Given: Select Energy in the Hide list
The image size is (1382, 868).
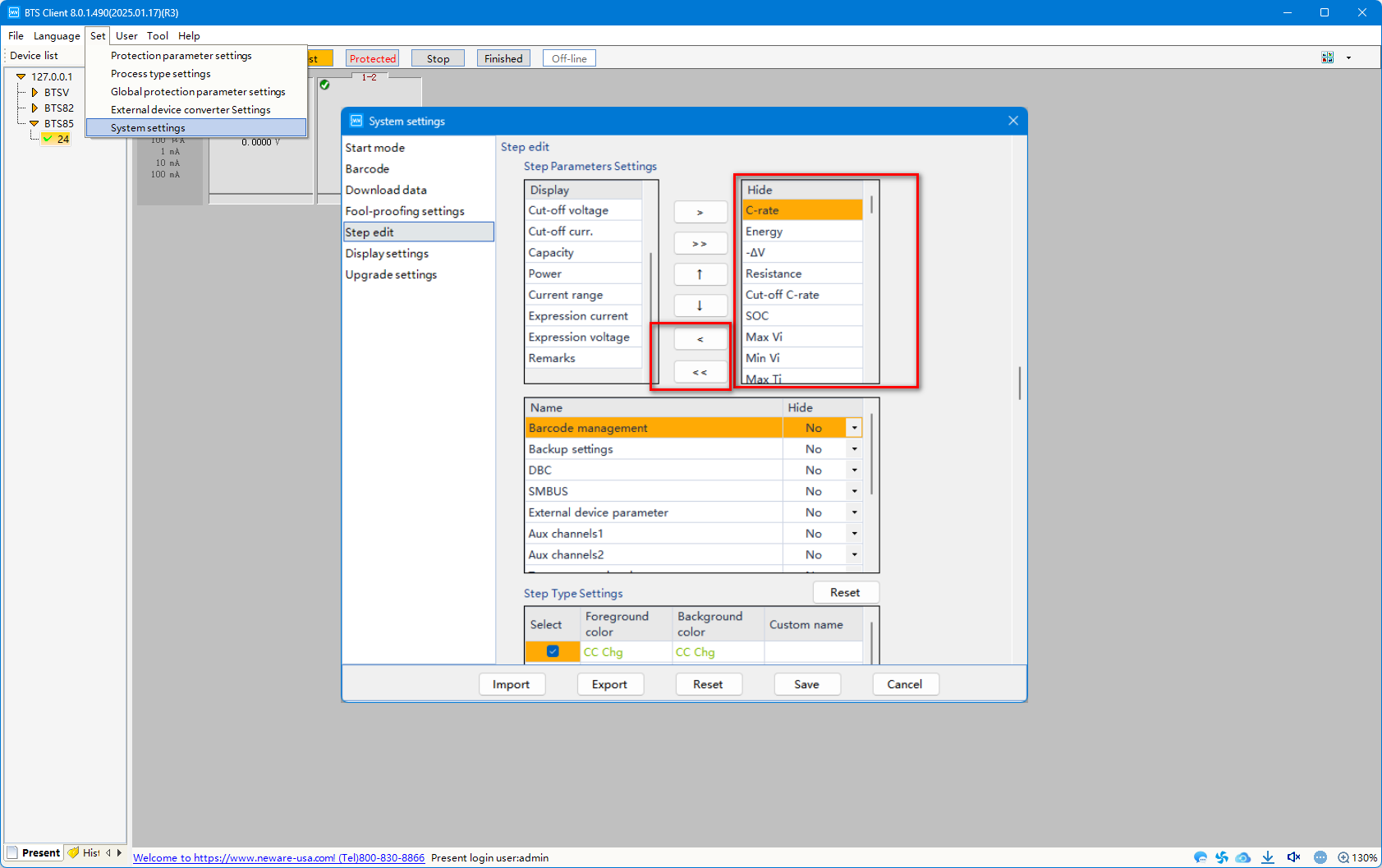Looking at the screenshot, I should tap(802, 232).
